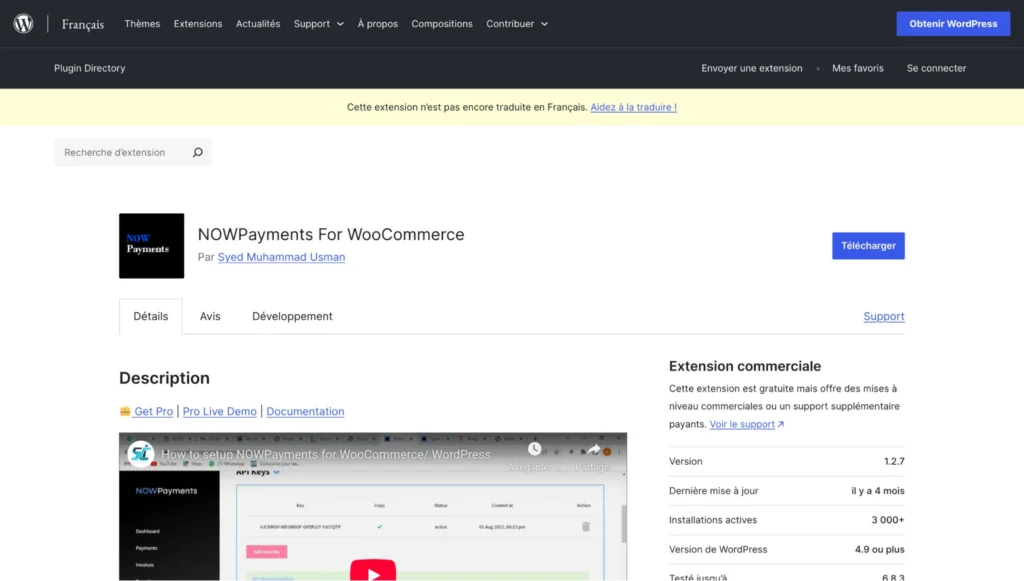Click the NOWPayments plugin logo
The image size is (1024, 581).
151,245
